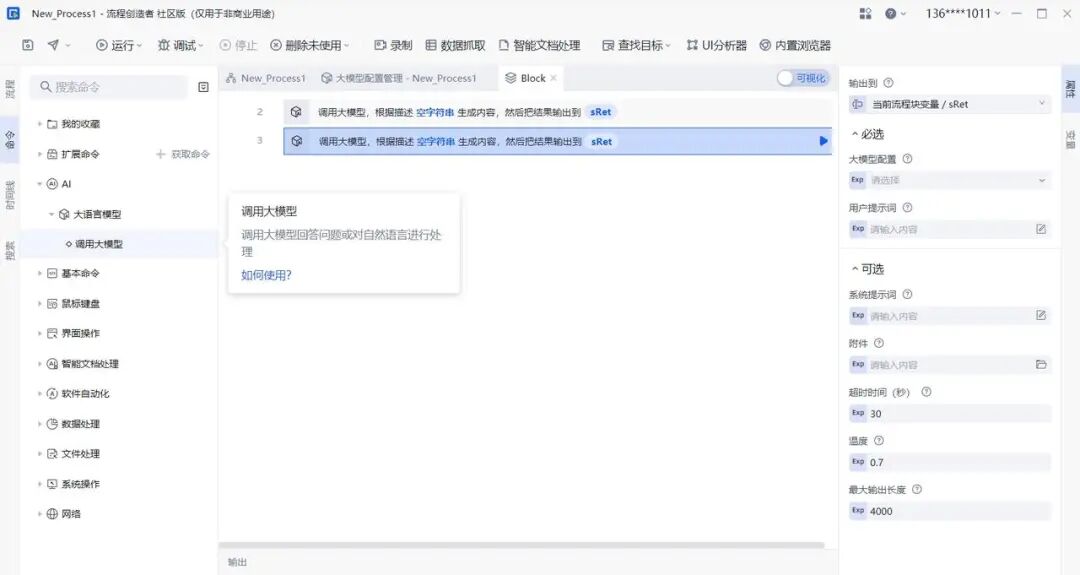This screenshot has width=1080, height=575.
Task: Open 智能文档处理 tool
Action: 539,45
